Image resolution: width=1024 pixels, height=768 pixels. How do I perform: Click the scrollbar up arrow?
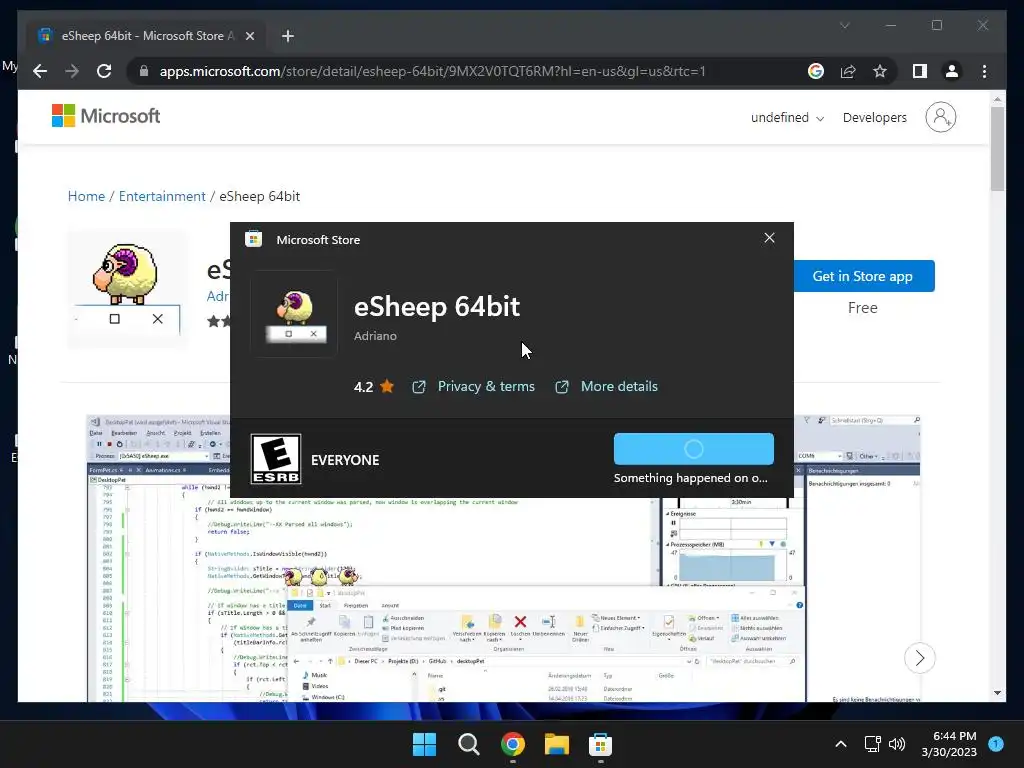(997, 99)
